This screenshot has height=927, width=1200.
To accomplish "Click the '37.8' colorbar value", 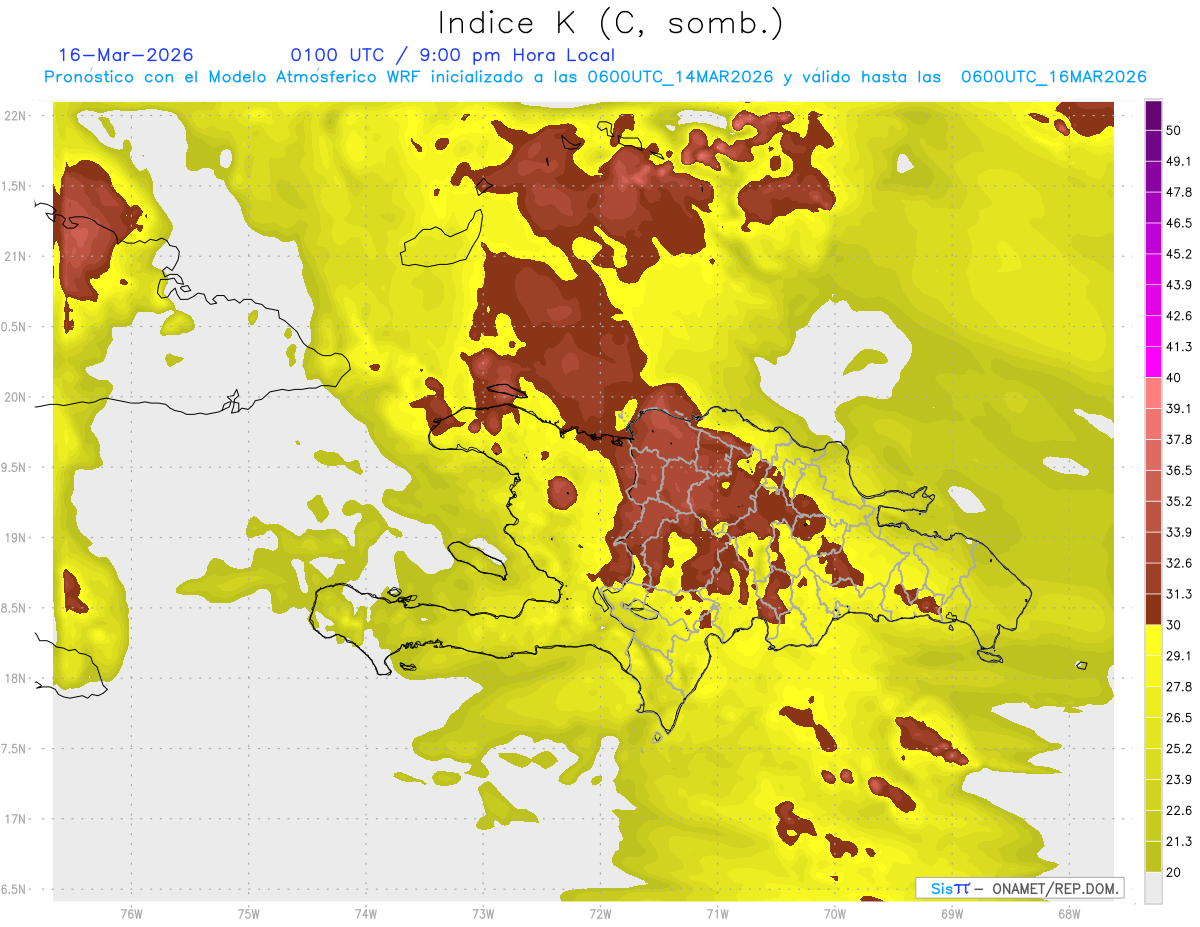I will point(1179,439).
